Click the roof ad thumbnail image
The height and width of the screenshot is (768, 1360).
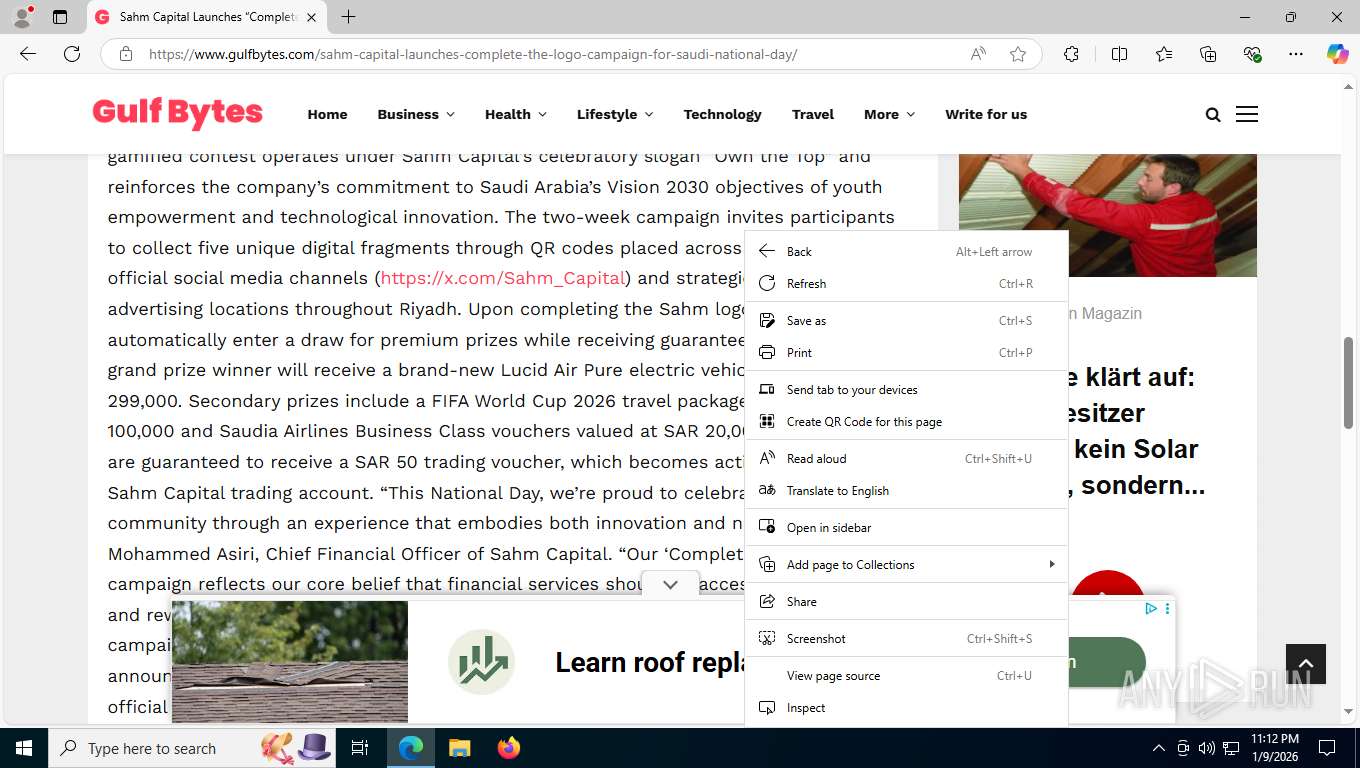[x=290, y=661]
